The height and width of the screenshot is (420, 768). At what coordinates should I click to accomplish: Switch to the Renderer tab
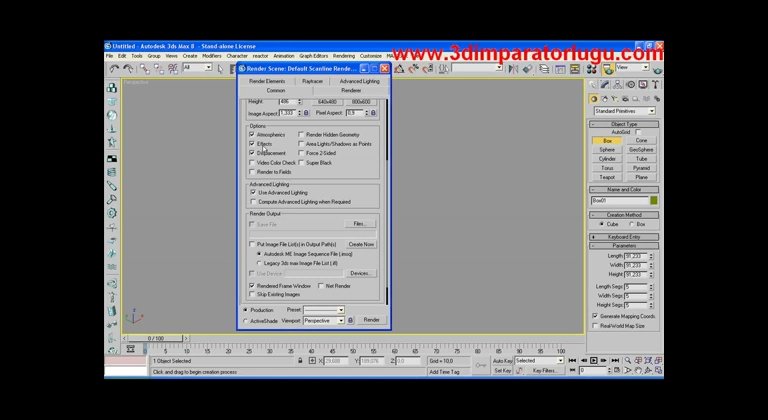click(x=351, y=91)
